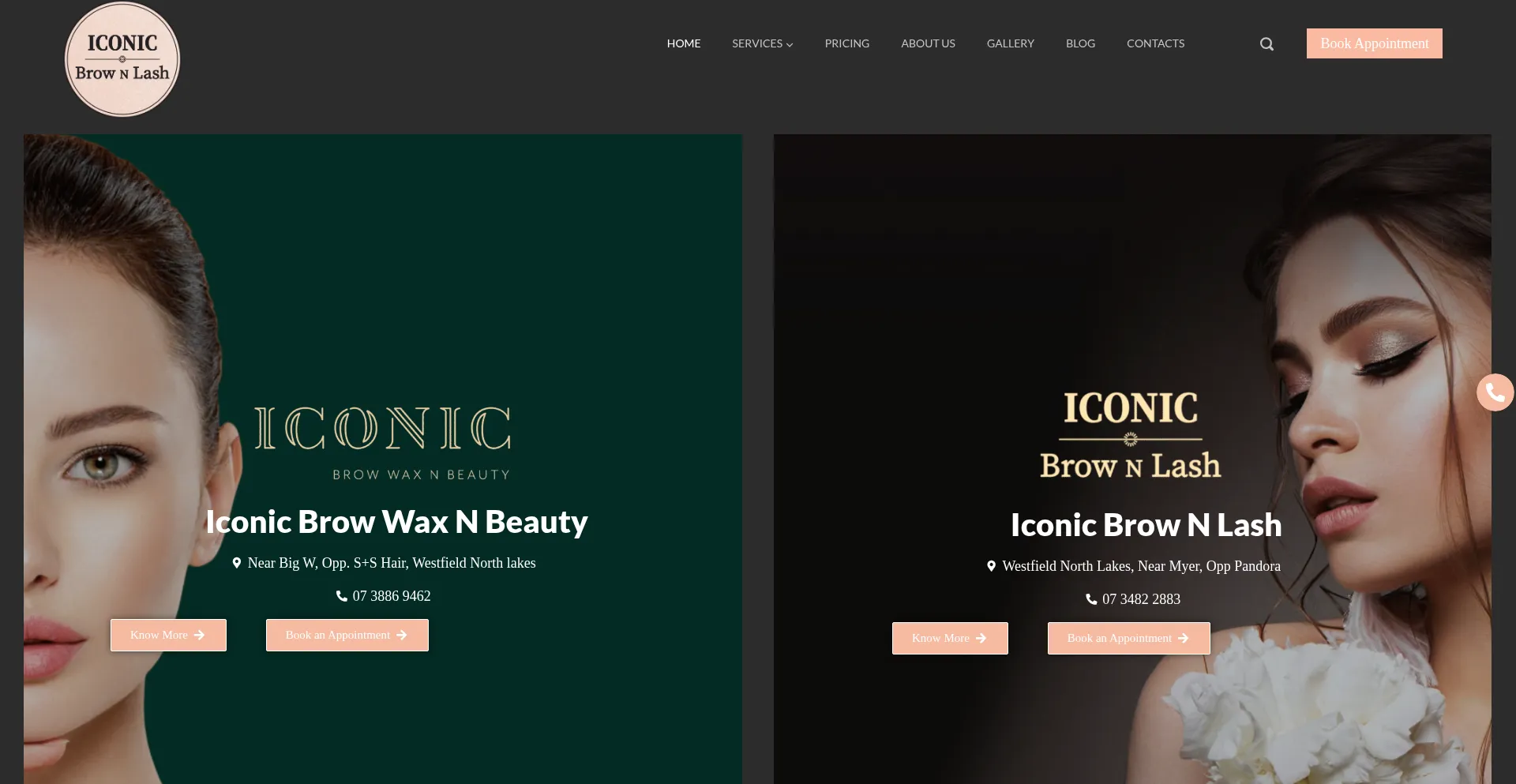The height and width of the screenshot is (784, 1516).
Task: Click the Iconic Brow Wax N Beauty heading
Action: (x=396, y=522)
